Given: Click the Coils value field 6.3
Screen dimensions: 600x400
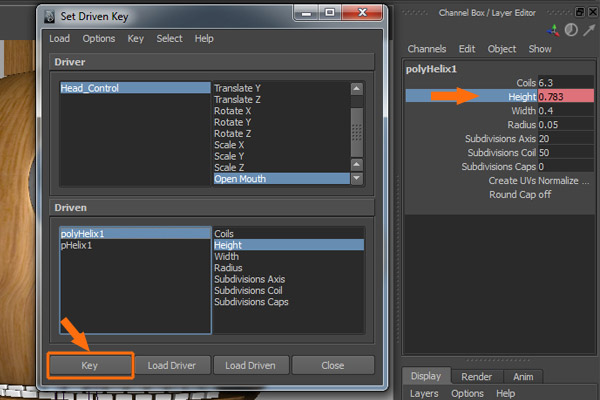Looking at the screenshot, I should tap(566, 83).
